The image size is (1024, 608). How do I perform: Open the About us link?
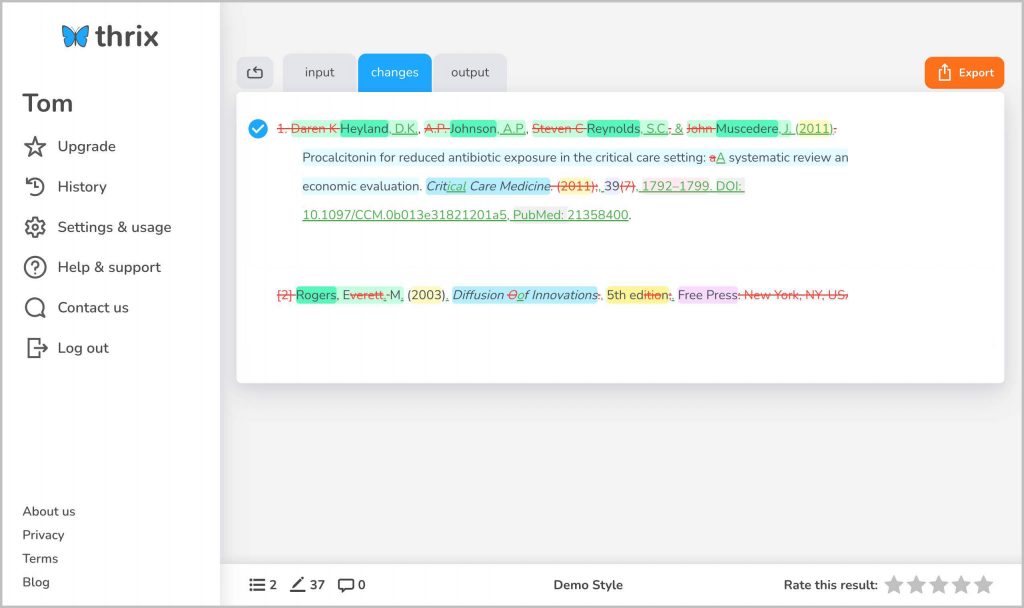pyautogui.click(x=49, y=511)
